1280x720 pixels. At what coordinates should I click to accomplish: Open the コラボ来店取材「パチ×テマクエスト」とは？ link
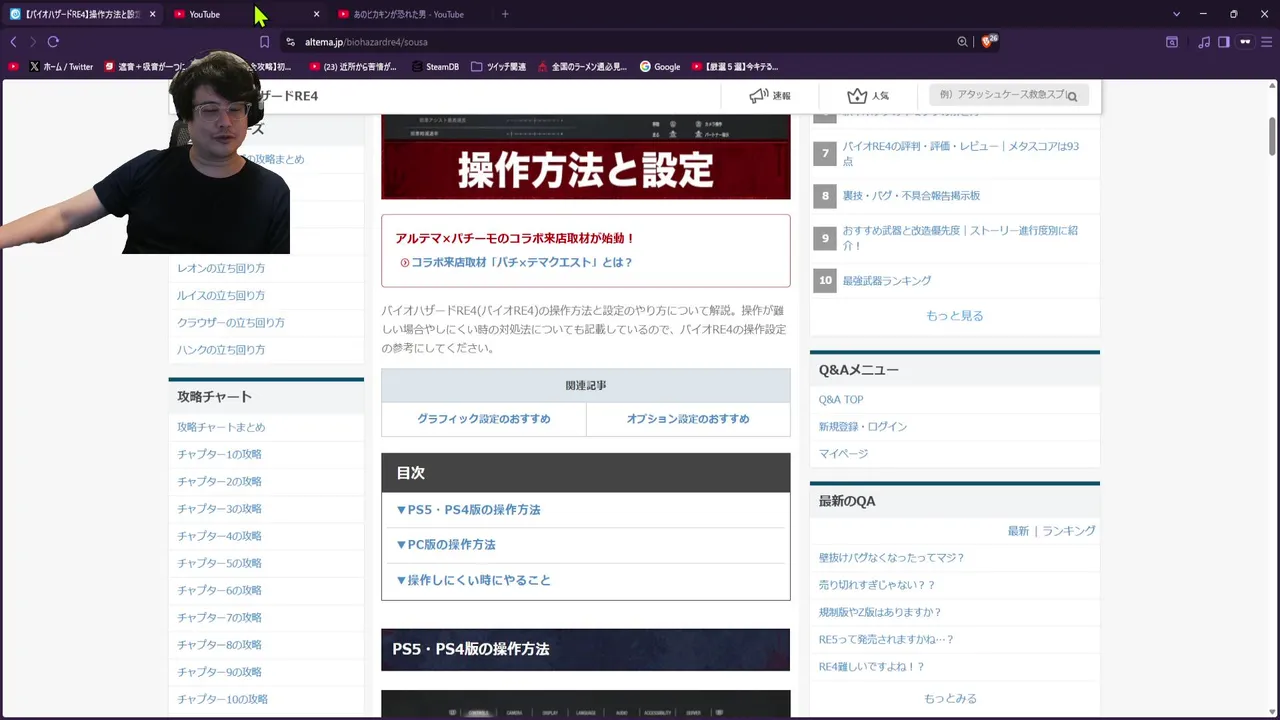click(x=522, y=262)
